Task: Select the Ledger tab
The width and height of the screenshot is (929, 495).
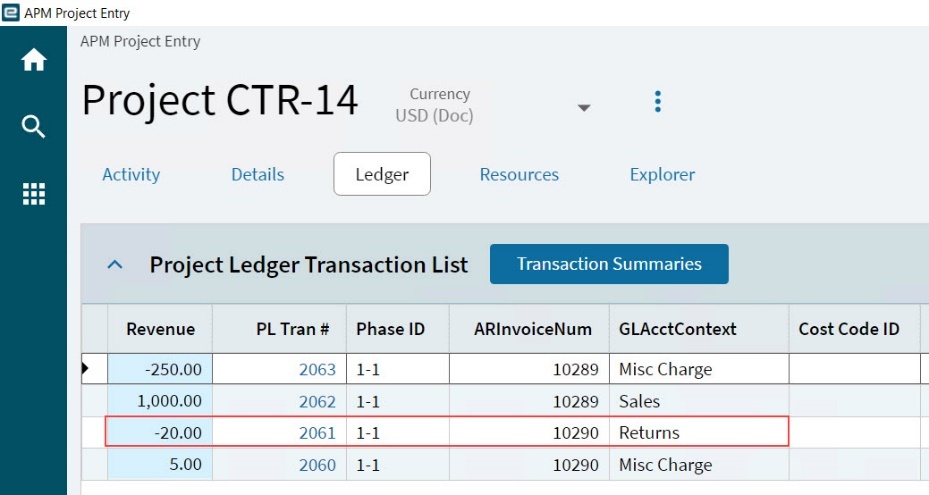Action: pyautogui.click(x=382, y=174)
